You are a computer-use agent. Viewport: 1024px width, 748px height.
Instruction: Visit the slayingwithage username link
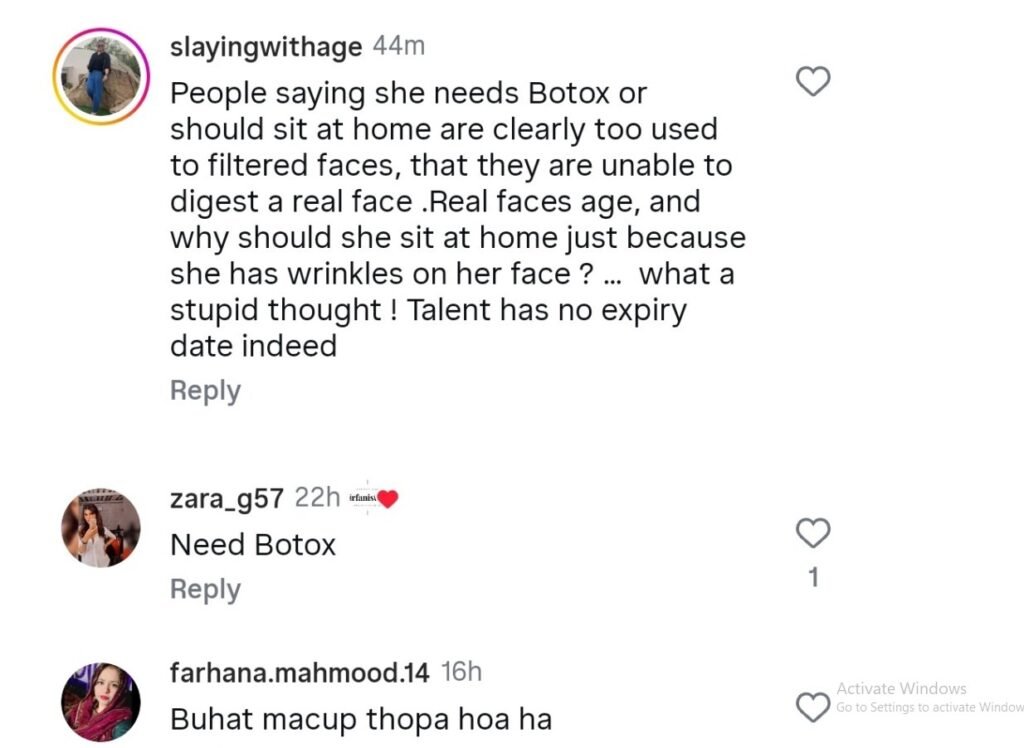pos(266,46)
